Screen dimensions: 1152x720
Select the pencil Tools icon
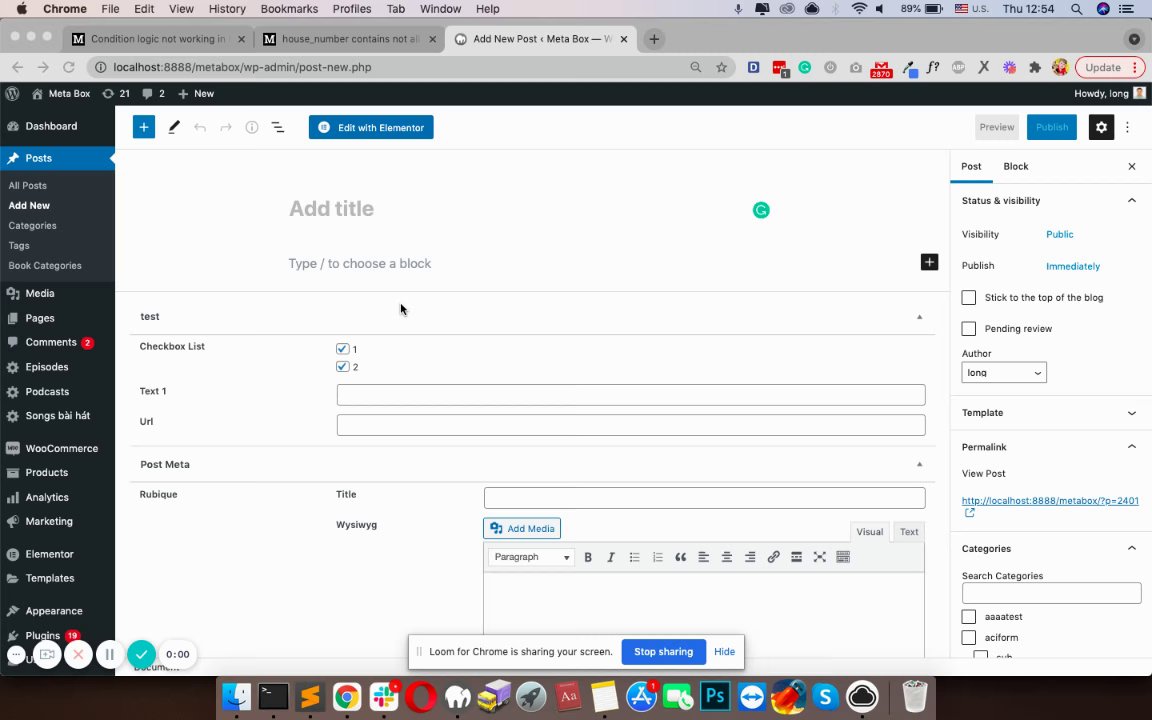tap(173, 127)
